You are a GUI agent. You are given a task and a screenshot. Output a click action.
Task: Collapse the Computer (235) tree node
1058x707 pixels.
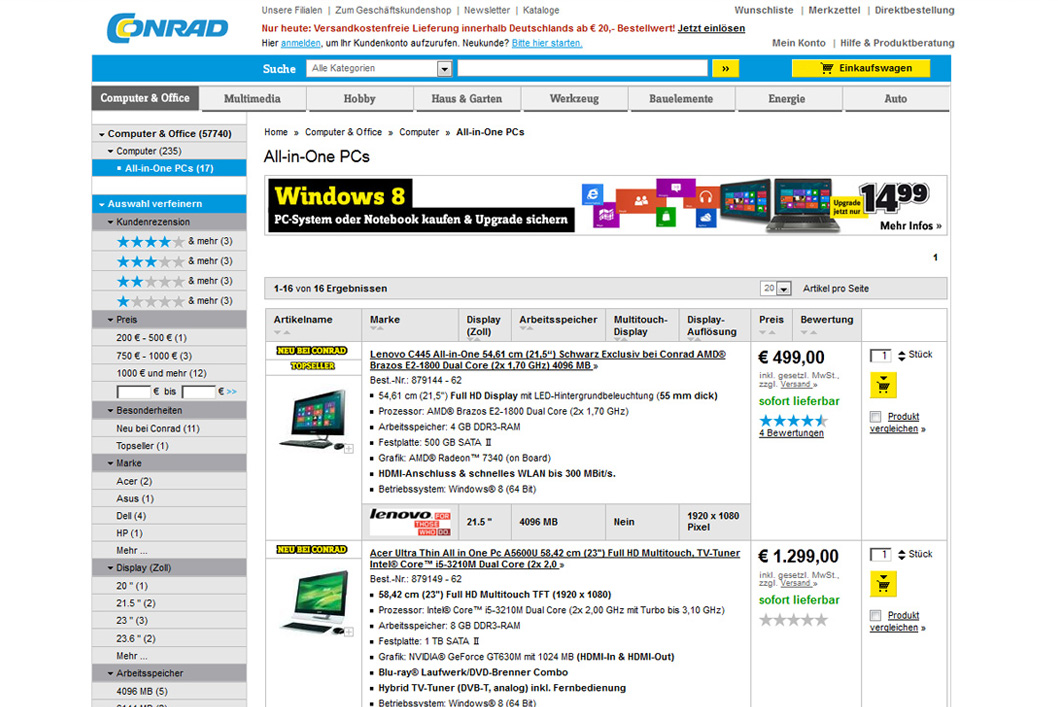coord(111,151)
